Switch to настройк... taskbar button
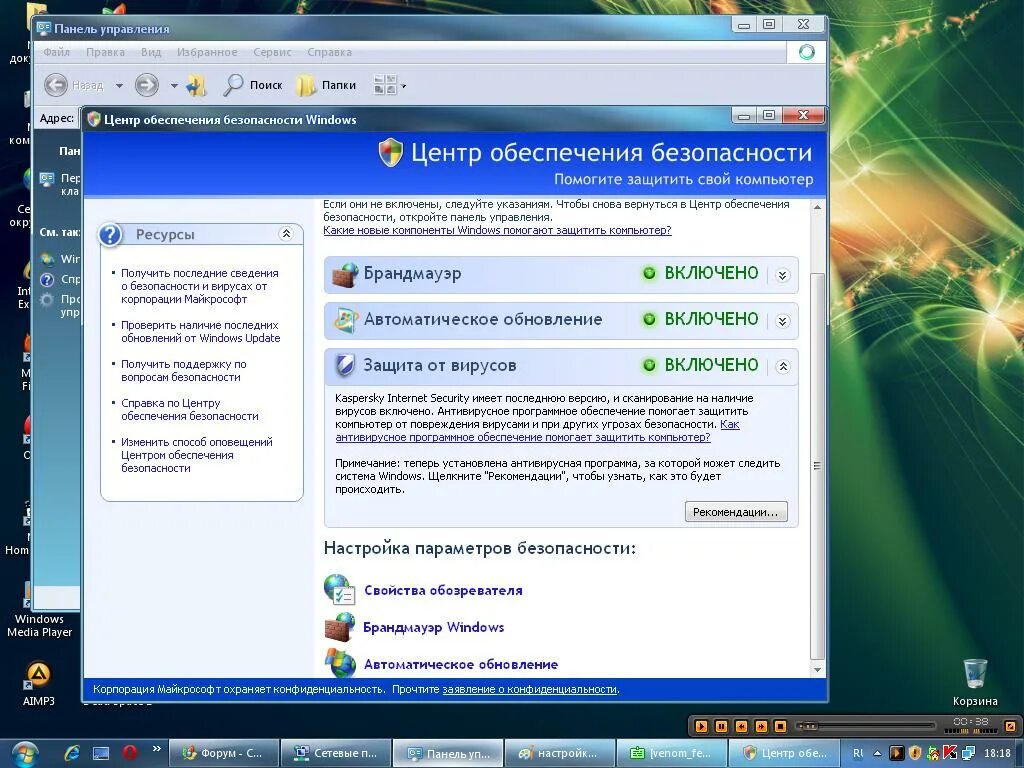This screenshot has height=768, width=1024. tap(560, 753)
